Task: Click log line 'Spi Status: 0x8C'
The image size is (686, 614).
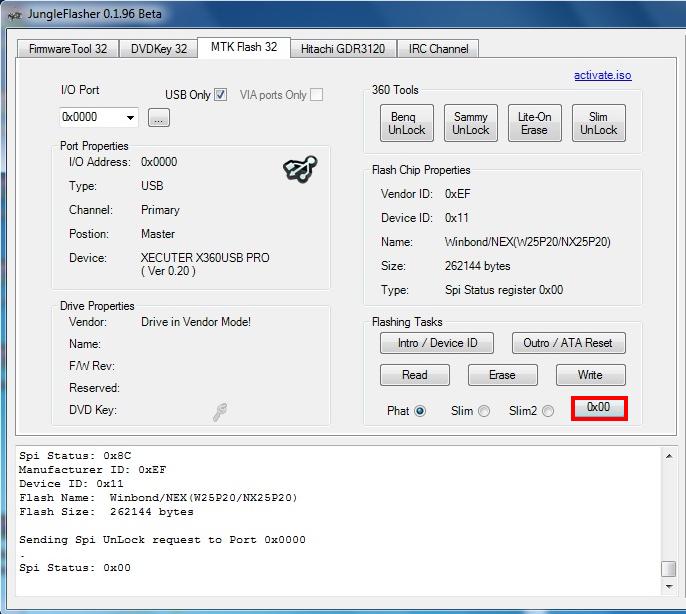Action: tap(75, 456)
